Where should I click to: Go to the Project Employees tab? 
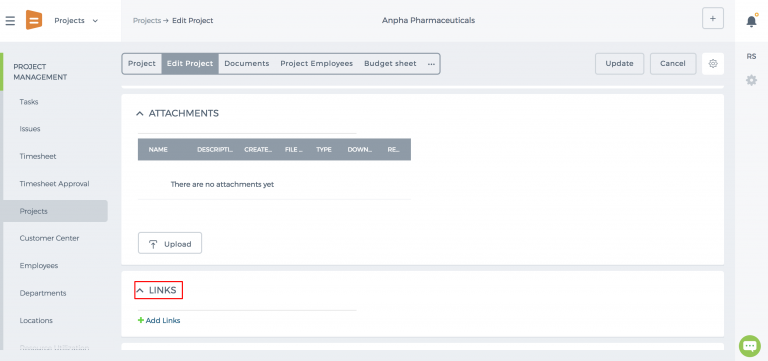coord(316,64)
